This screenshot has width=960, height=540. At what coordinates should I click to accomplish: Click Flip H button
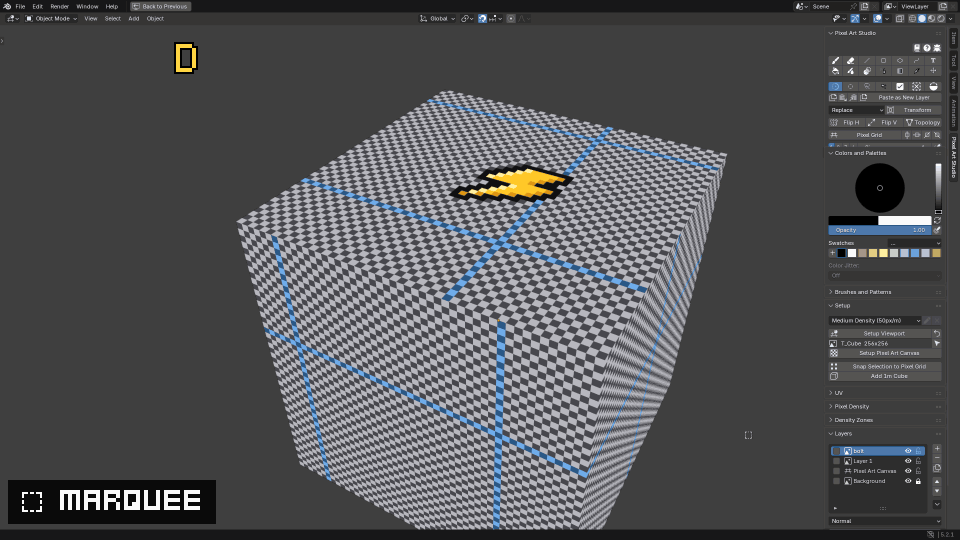[x=847, y=122]
